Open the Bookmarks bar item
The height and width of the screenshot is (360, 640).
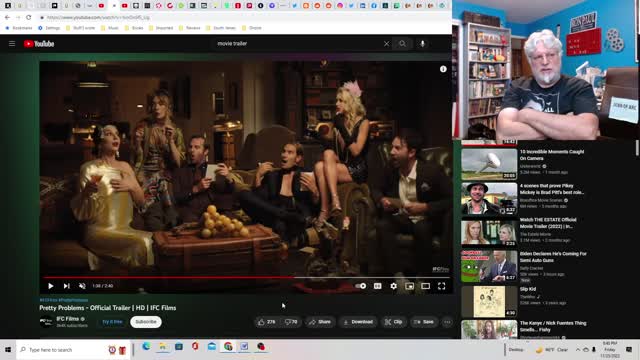point(19,28)
